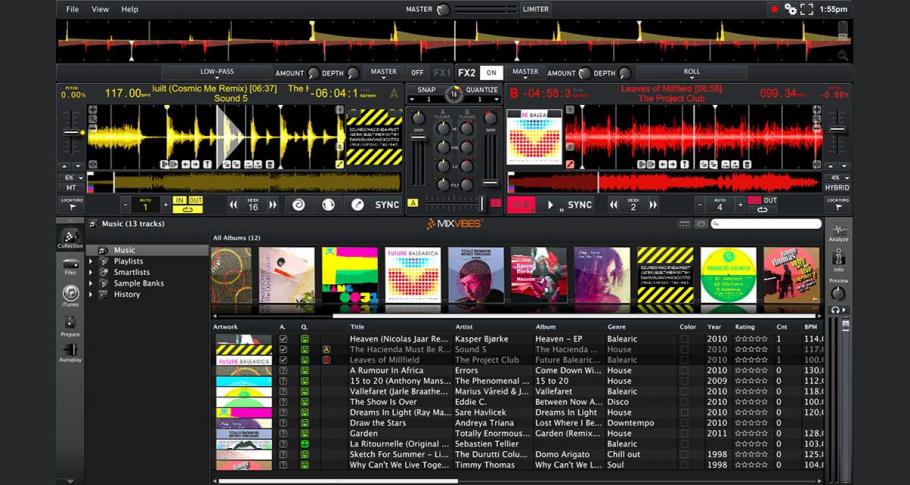This screenshot has height=485, width=910.
Task: Zoom in deck A waveform plus icon
Action: pyautogui.click(x=93, y=109)
